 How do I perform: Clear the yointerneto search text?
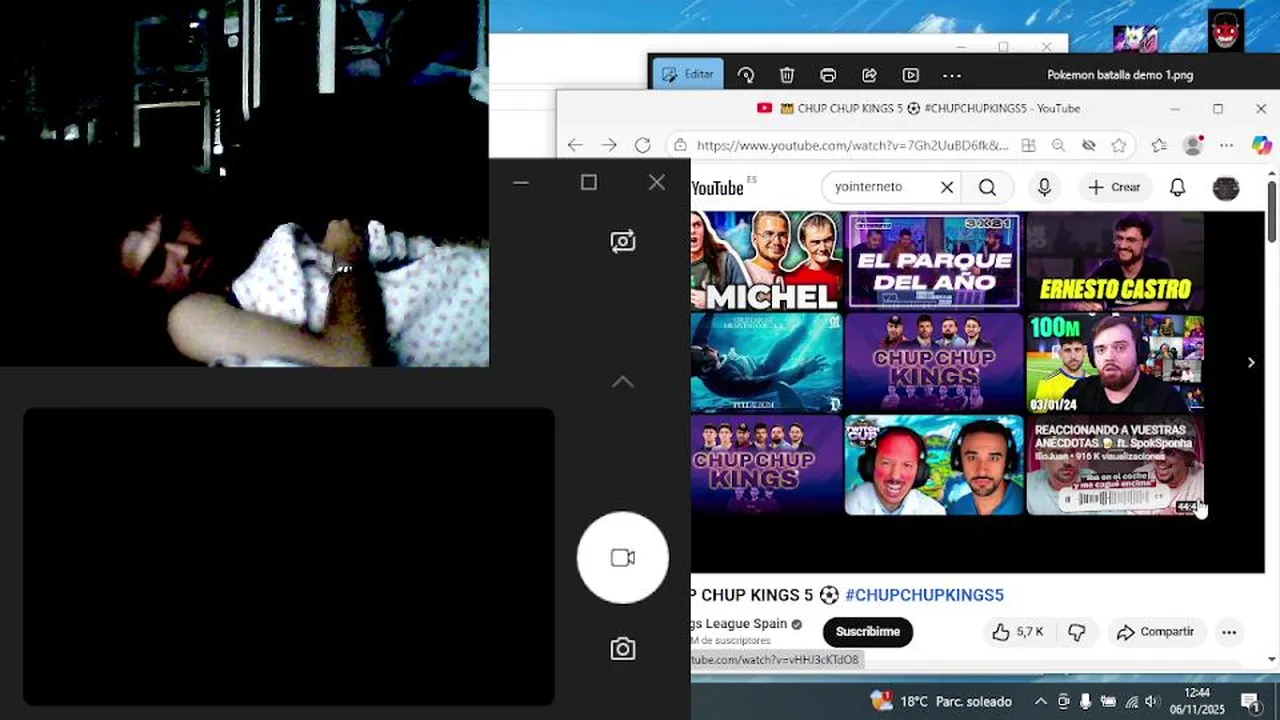[x=947, y=187]
